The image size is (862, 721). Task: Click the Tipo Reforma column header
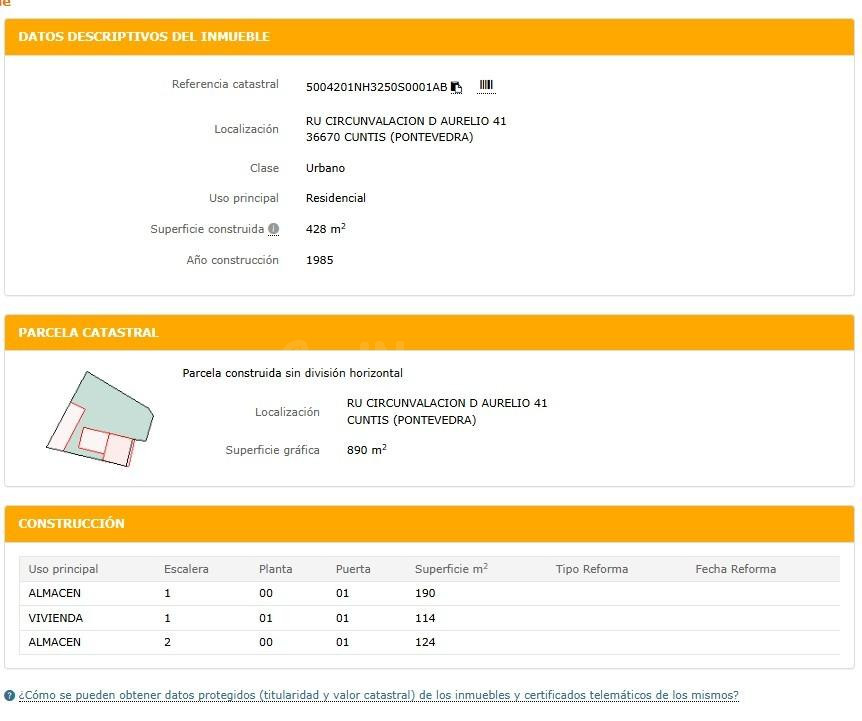(x=592, y=569)
